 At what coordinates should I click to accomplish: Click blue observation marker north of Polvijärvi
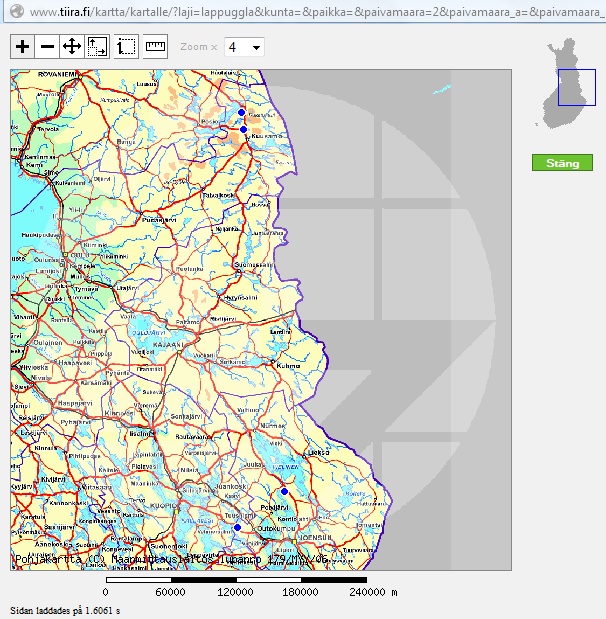coord(284,491)
